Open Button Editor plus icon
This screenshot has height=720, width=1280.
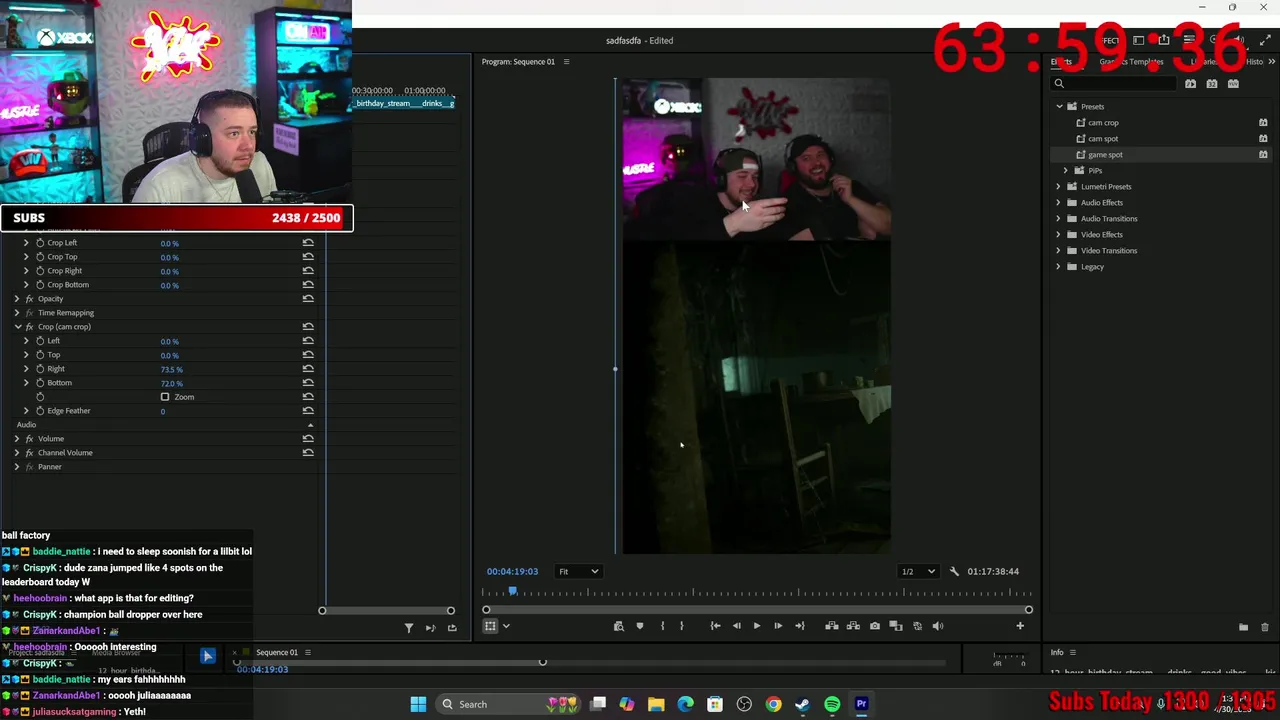(x=1020, y=626)
